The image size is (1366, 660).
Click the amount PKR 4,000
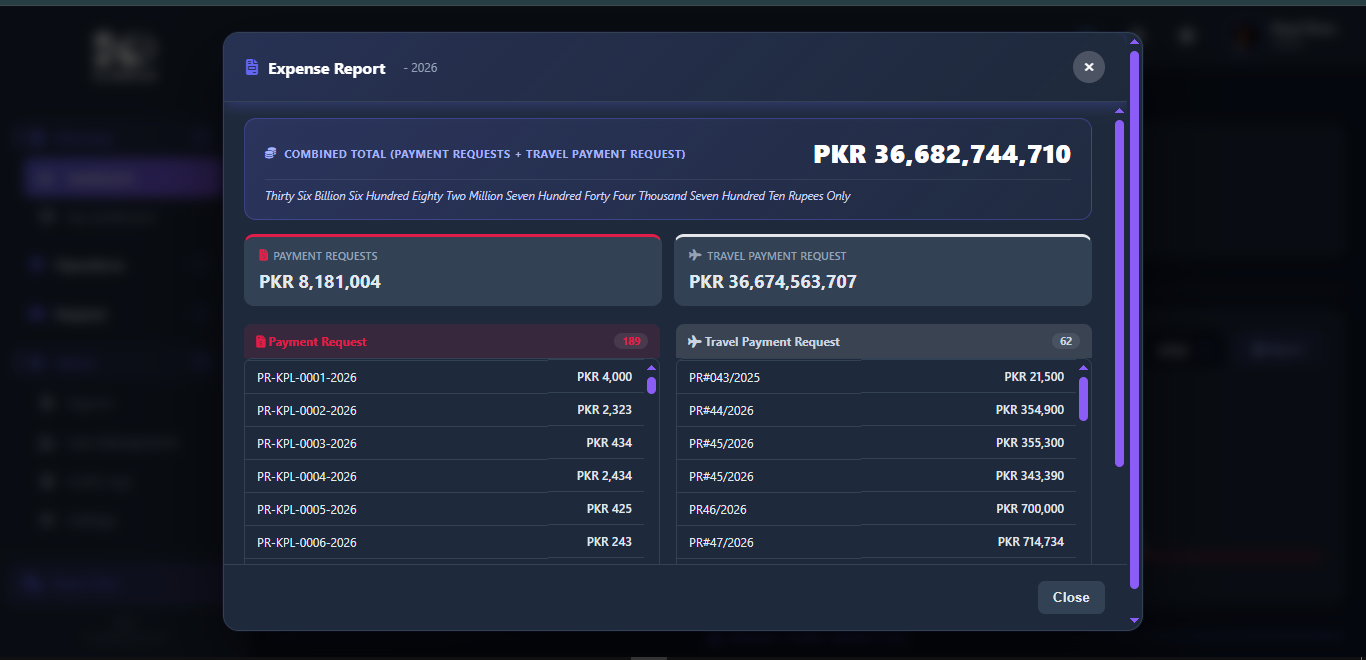(x=604, y=377)
